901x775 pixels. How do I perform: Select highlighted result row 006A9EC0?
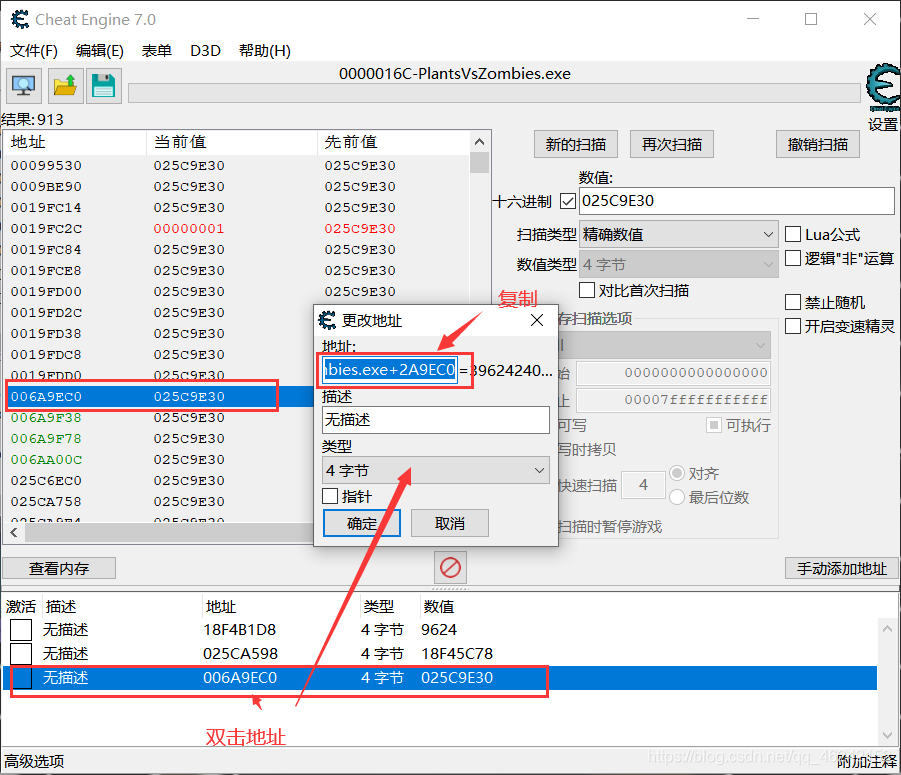[159, 396]
